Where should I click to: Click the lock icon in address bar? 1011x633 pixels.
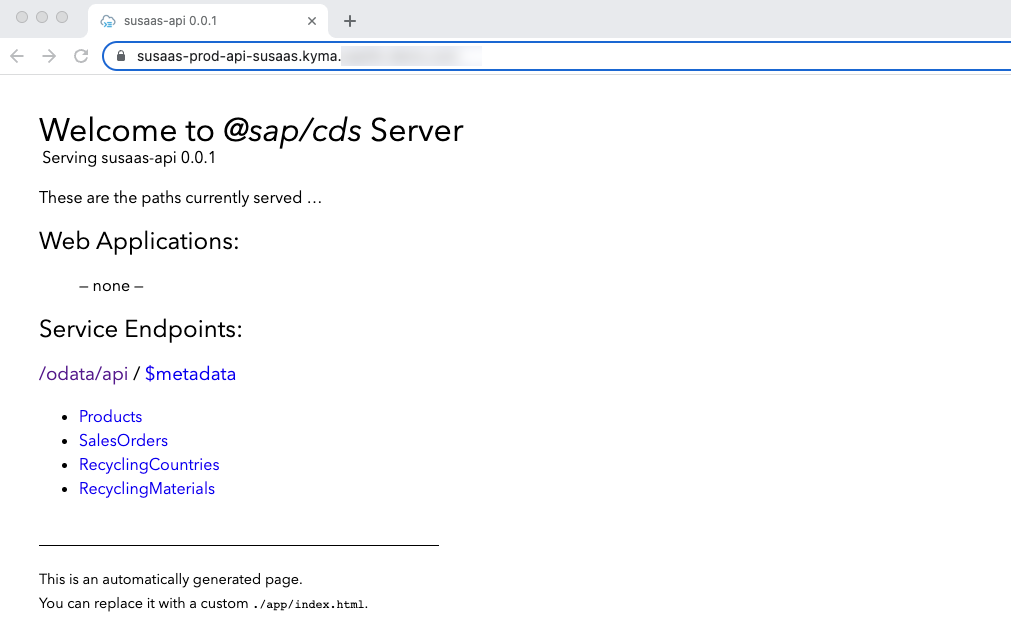pyautogui.click(x=121, y=56)
